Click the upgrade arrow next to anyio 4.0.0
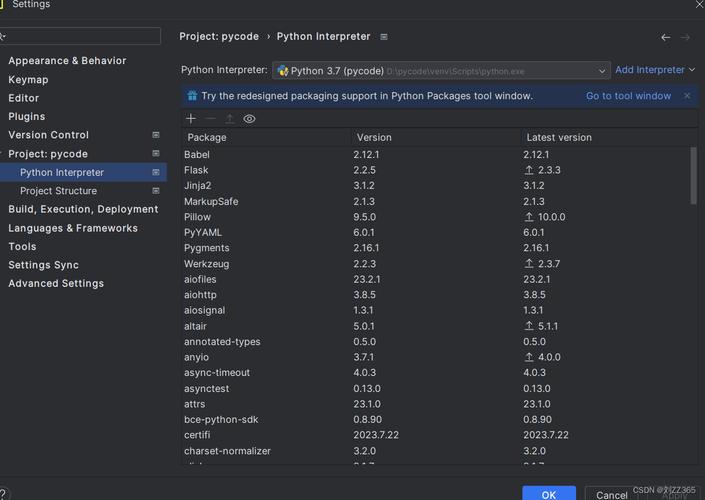Screen dimensions: 705x500 tap(529, 357)
